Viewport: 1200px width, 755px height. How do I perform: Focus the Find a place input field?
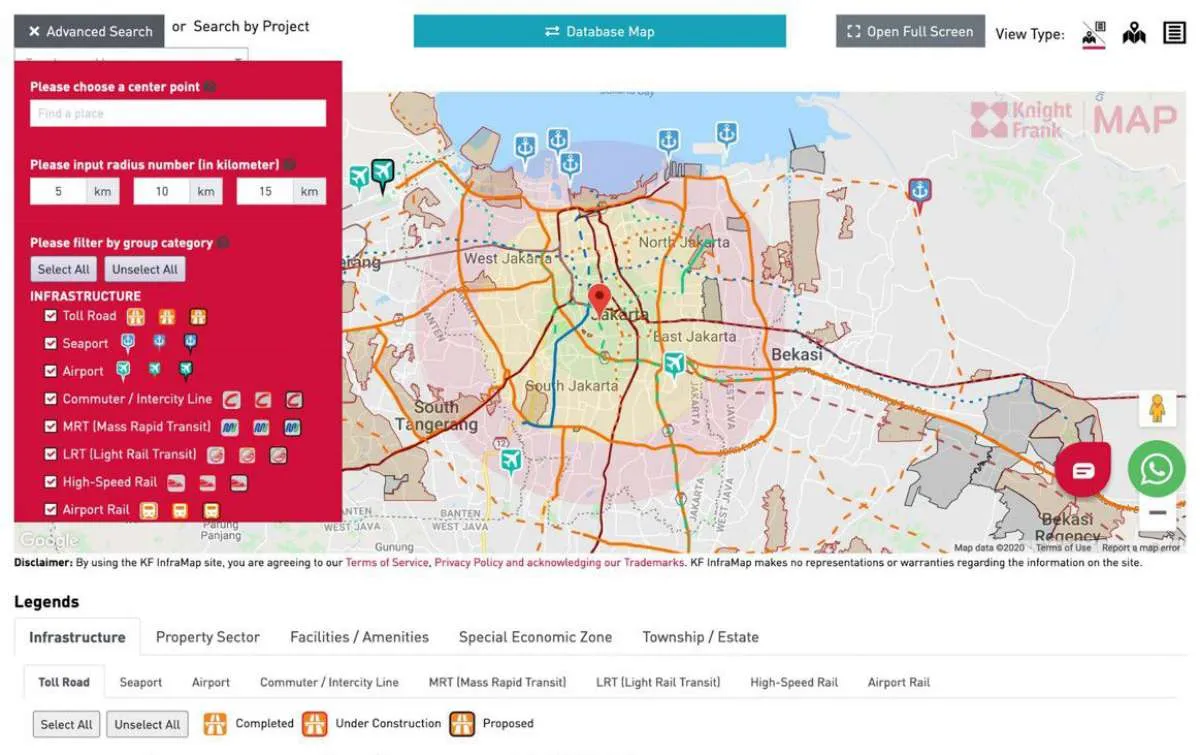(177, 114)
